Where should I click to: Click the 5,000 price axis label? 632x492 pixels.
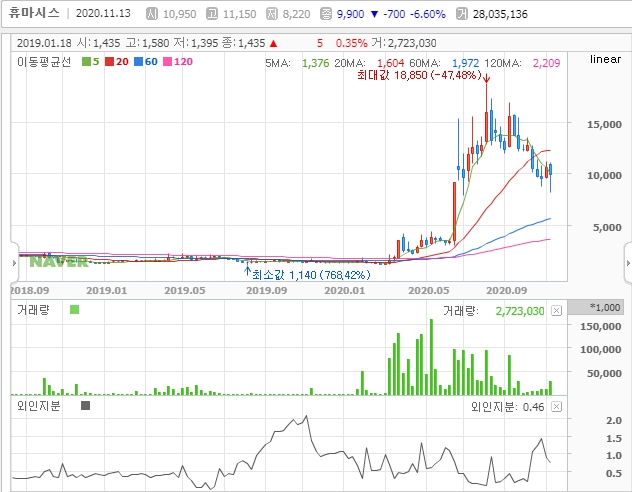(x=607, y=227)
